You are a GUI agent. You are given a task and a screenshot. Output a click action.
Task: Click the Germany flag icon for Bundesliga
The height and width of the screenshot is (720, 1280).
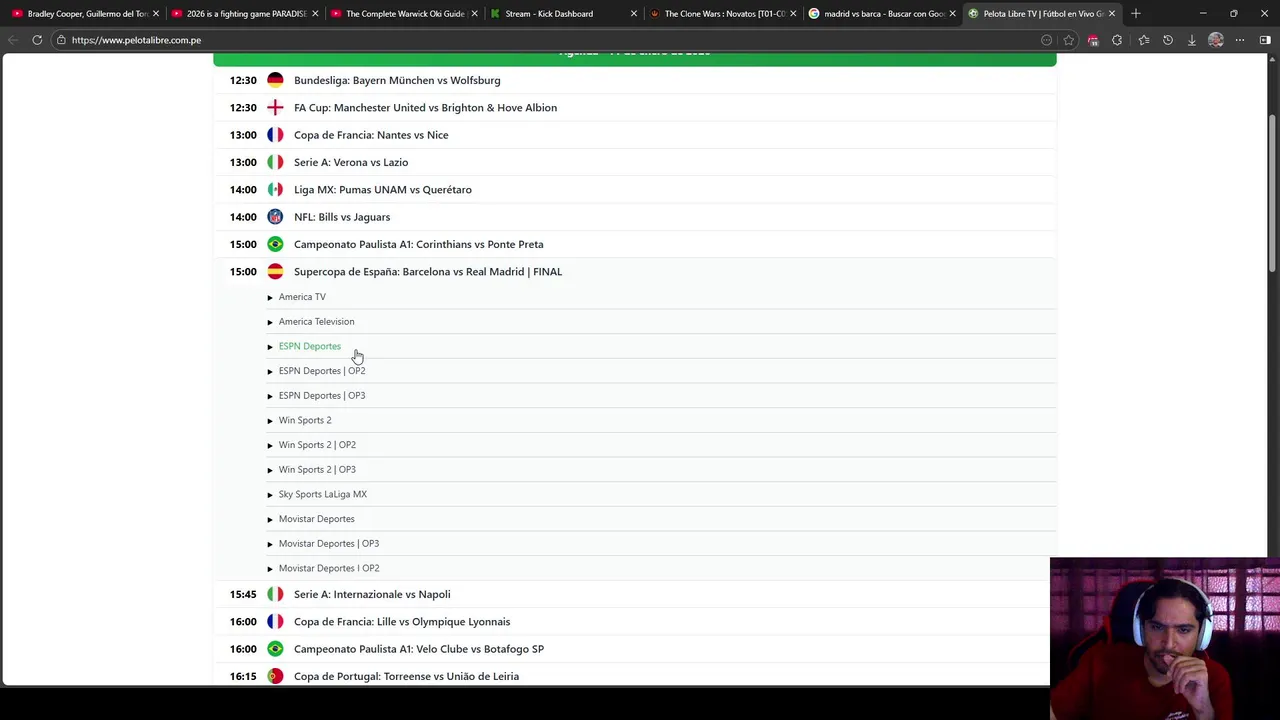(x=275, y=80)
